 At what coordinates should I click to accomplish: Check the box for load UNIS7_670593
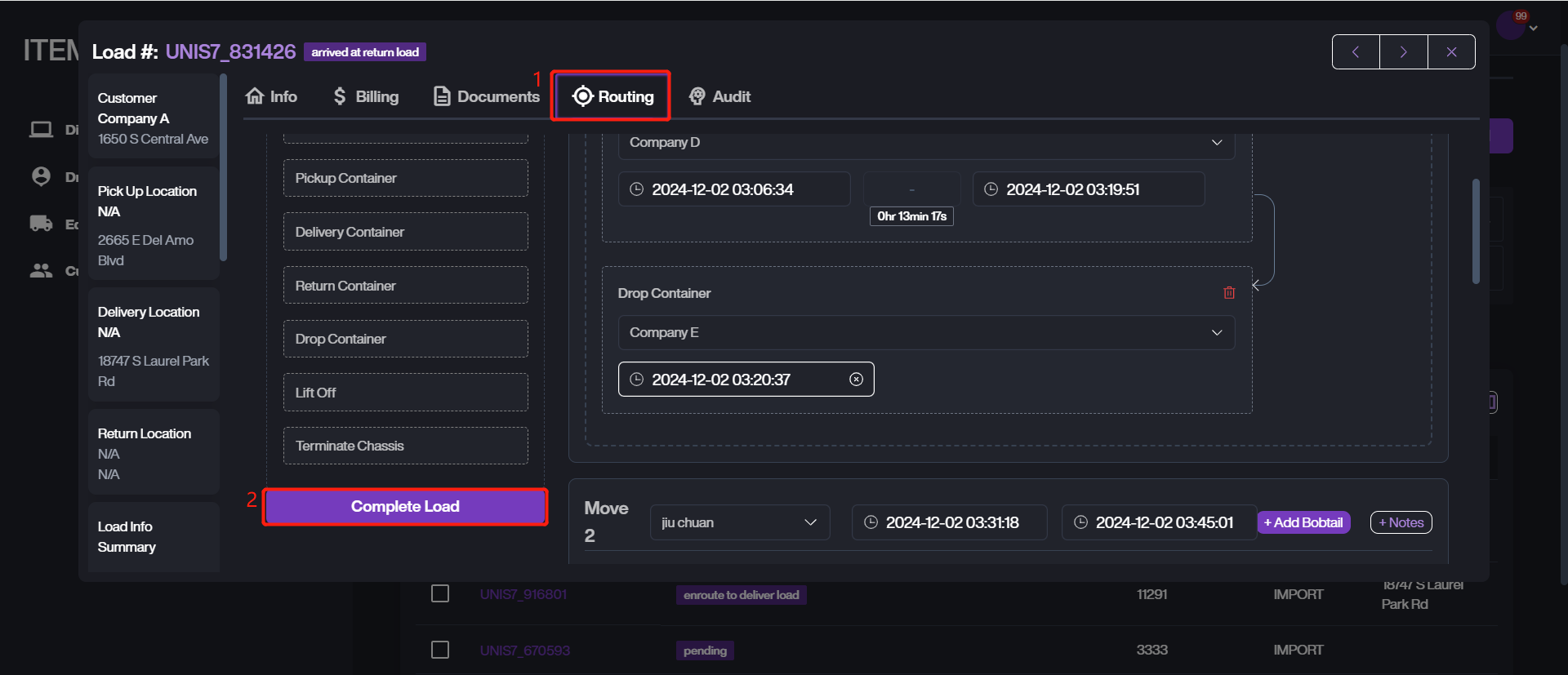tap(440, 650)
